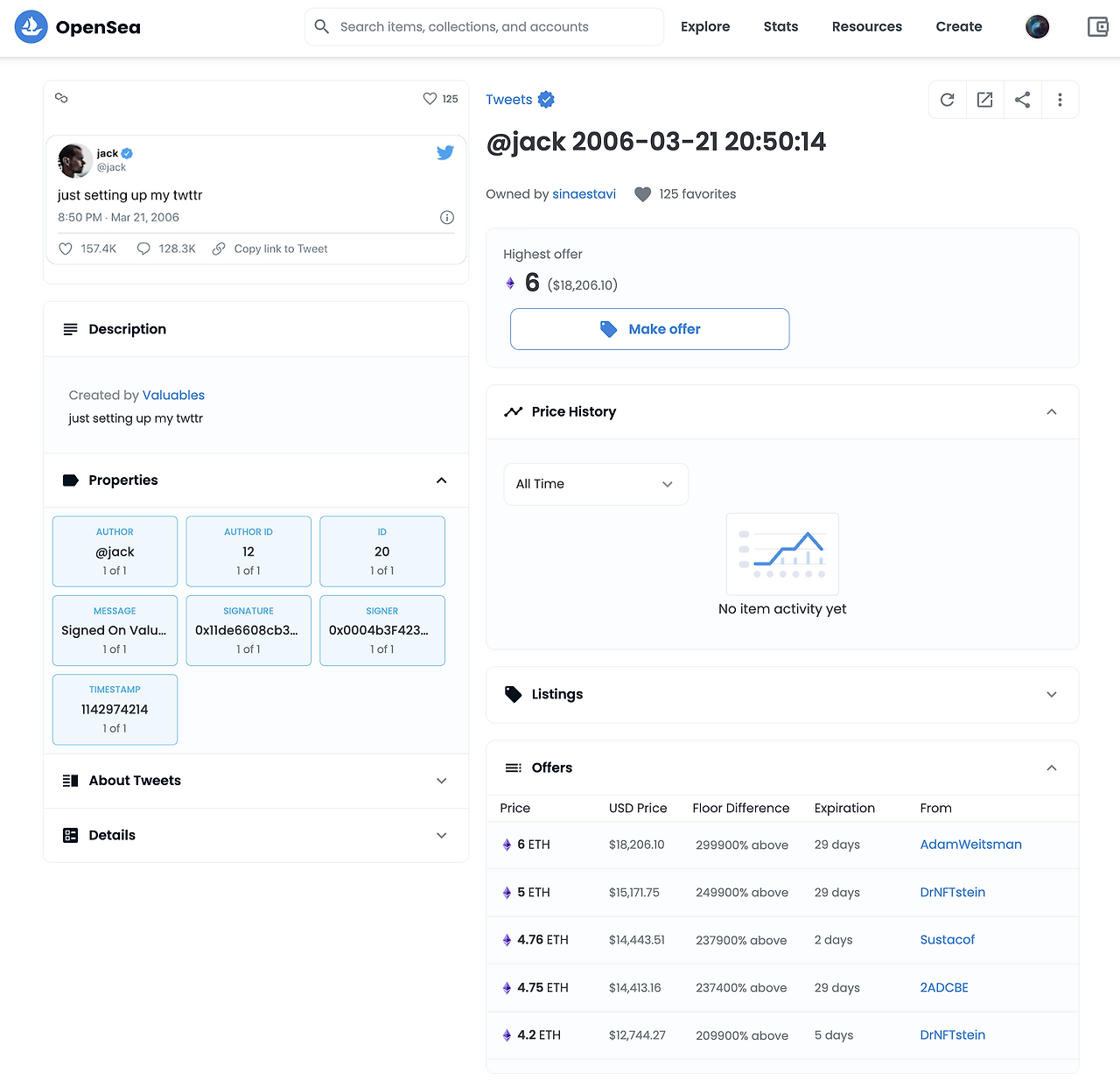
Task: Open the Create menu
Action: coord(959,27)
